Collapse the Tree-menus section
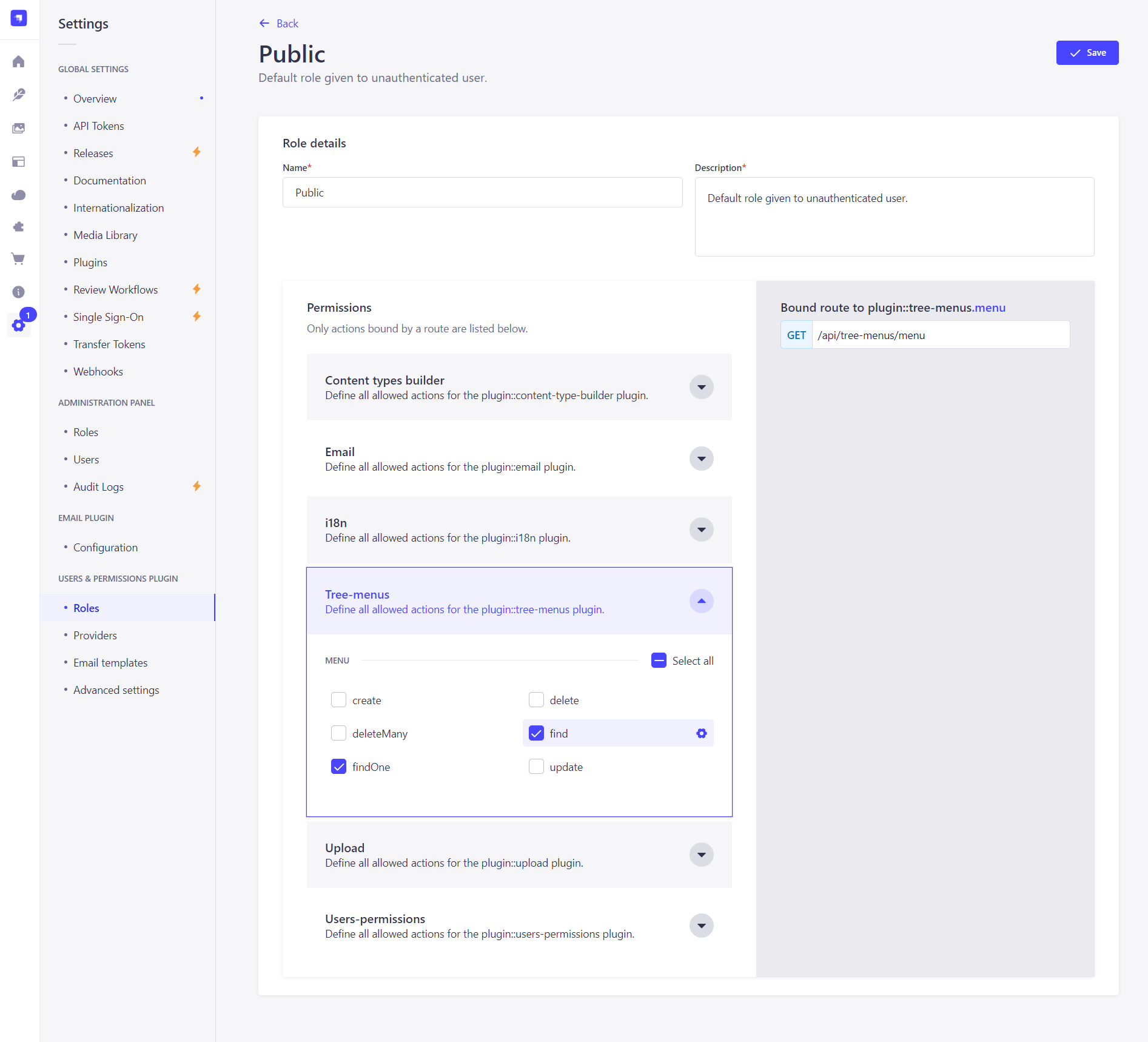Viewport: 1148px width, 1042px height. (701, 601)
